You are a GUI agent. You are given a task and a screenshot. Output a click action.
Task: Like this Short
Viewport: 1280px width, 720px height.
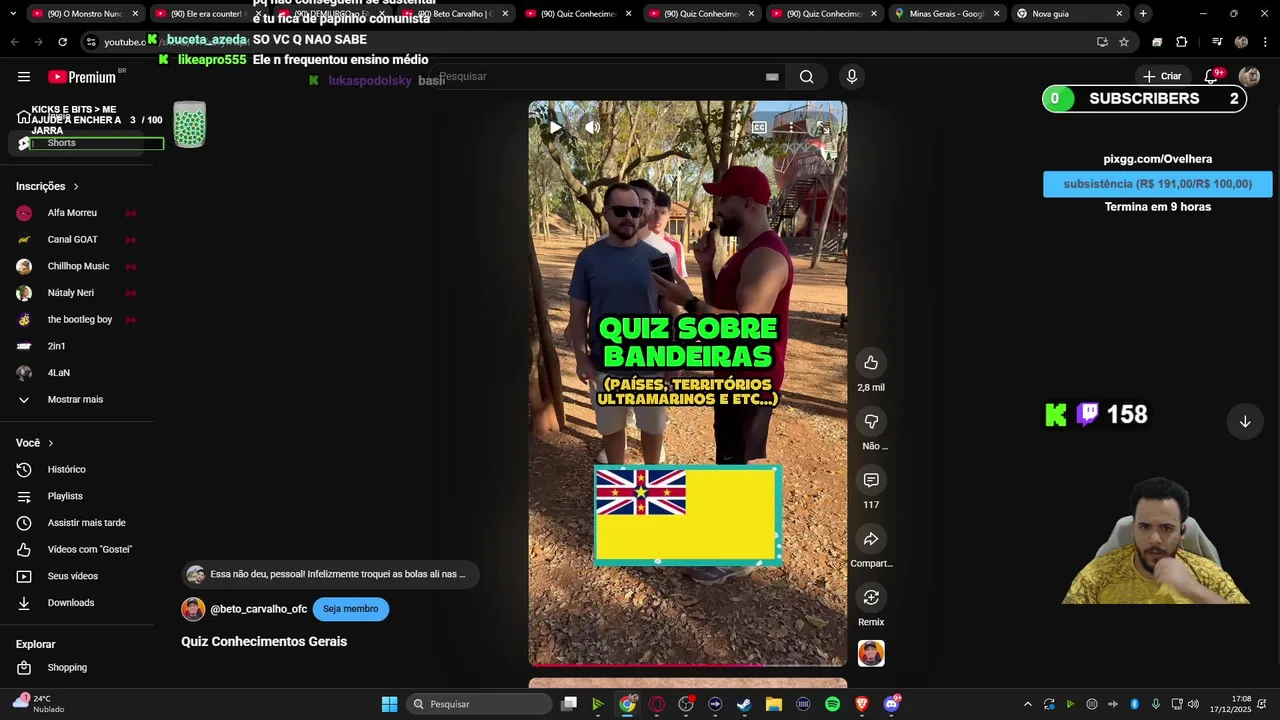pyautogui.click(x=871, y=363)
